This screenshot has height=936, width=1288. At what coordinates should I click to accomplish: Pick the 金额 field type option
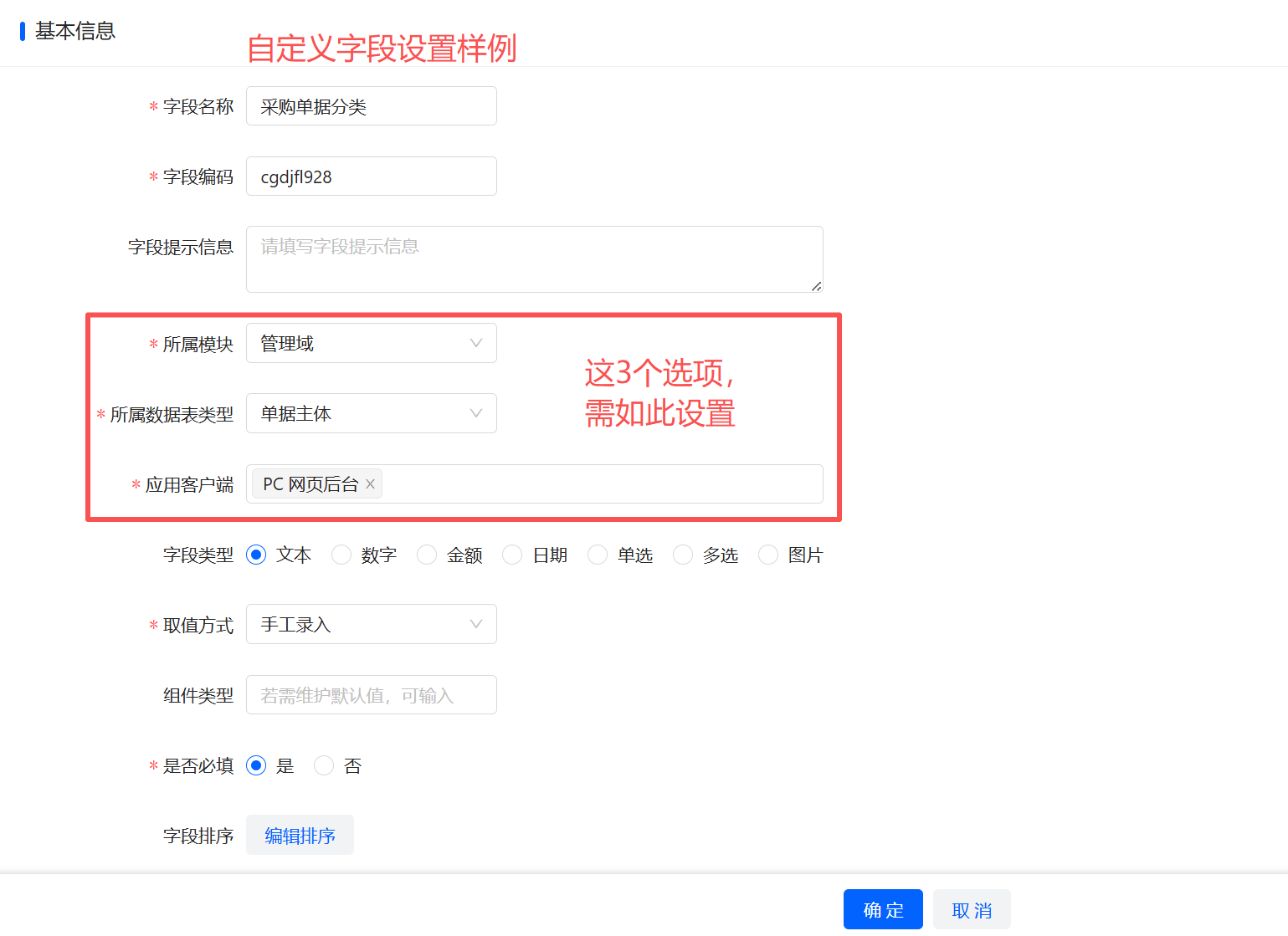click(427, 555)
